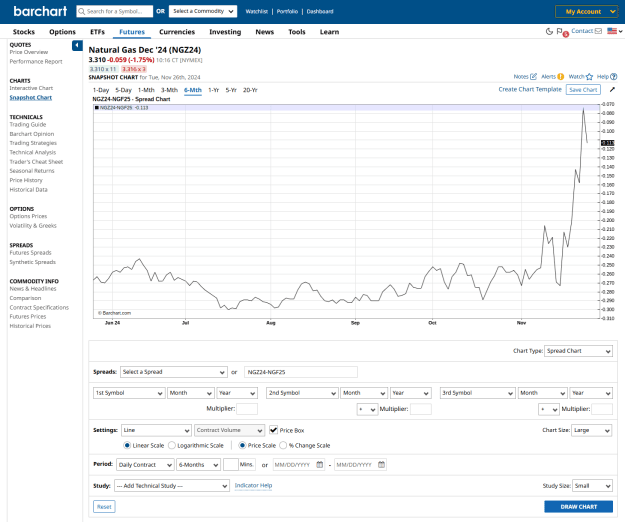Viewport: 625px width, 522px height.
Task: Open the My Account dropdown
Action: tap(587, 12)
